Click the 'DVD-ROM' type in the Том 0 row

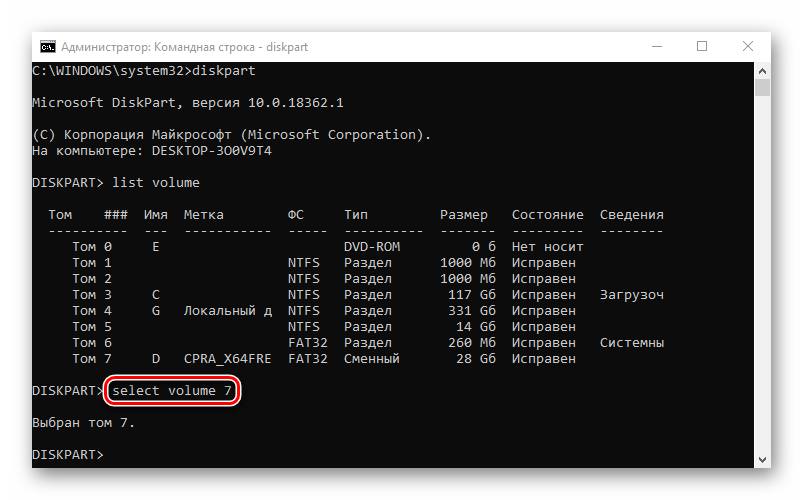coord(371,246)
